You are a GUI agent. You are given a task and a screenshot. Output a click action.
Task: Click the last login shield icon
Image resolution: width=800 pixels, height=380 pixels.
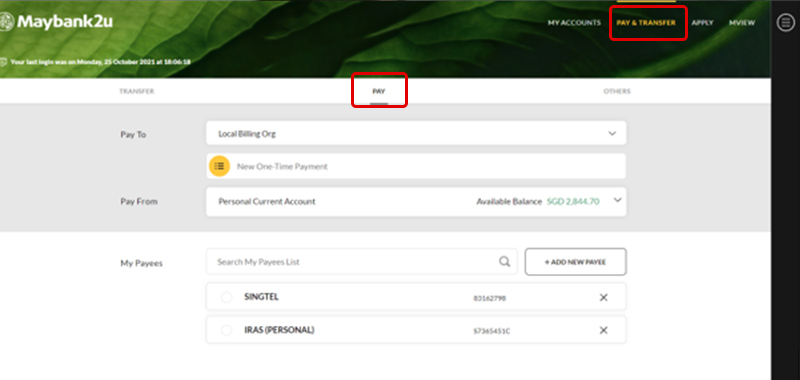pyautogui.click(x=4, y=62)
